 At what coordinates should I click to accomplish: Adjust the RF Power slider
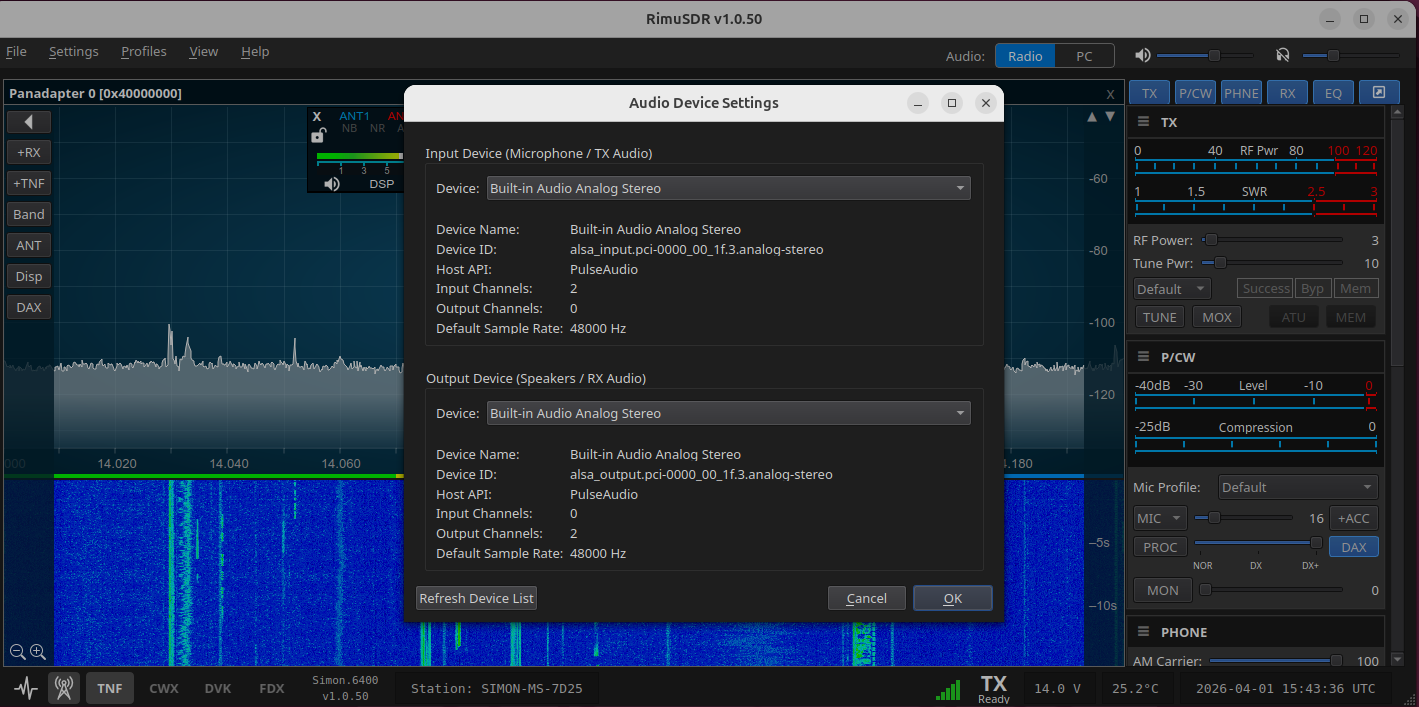click(1211, 240)
